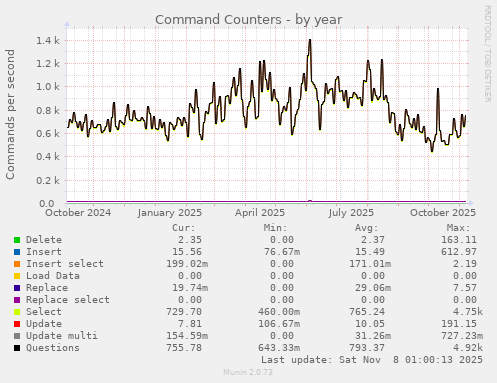
Task: Click the 1.0 k y-axis tick label
Action: 48,87
